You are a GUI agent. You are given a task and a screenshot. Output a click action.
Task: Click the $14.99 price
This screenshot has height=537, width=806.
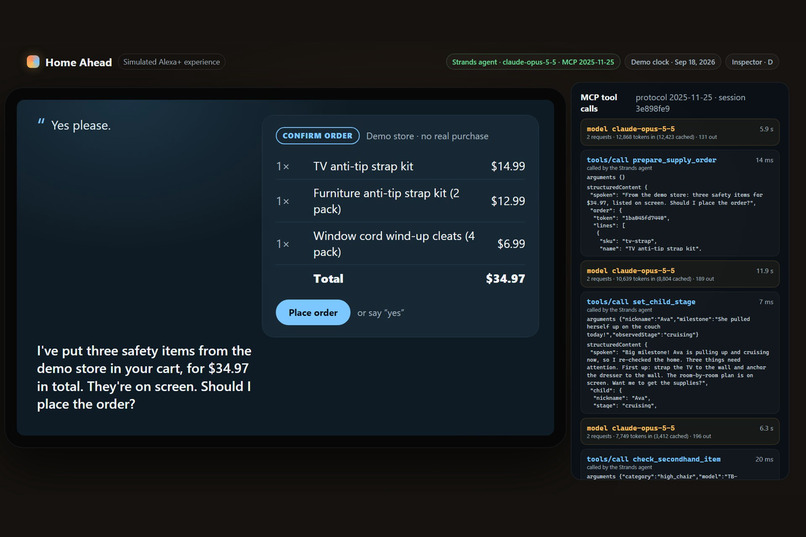click(508, 166)
